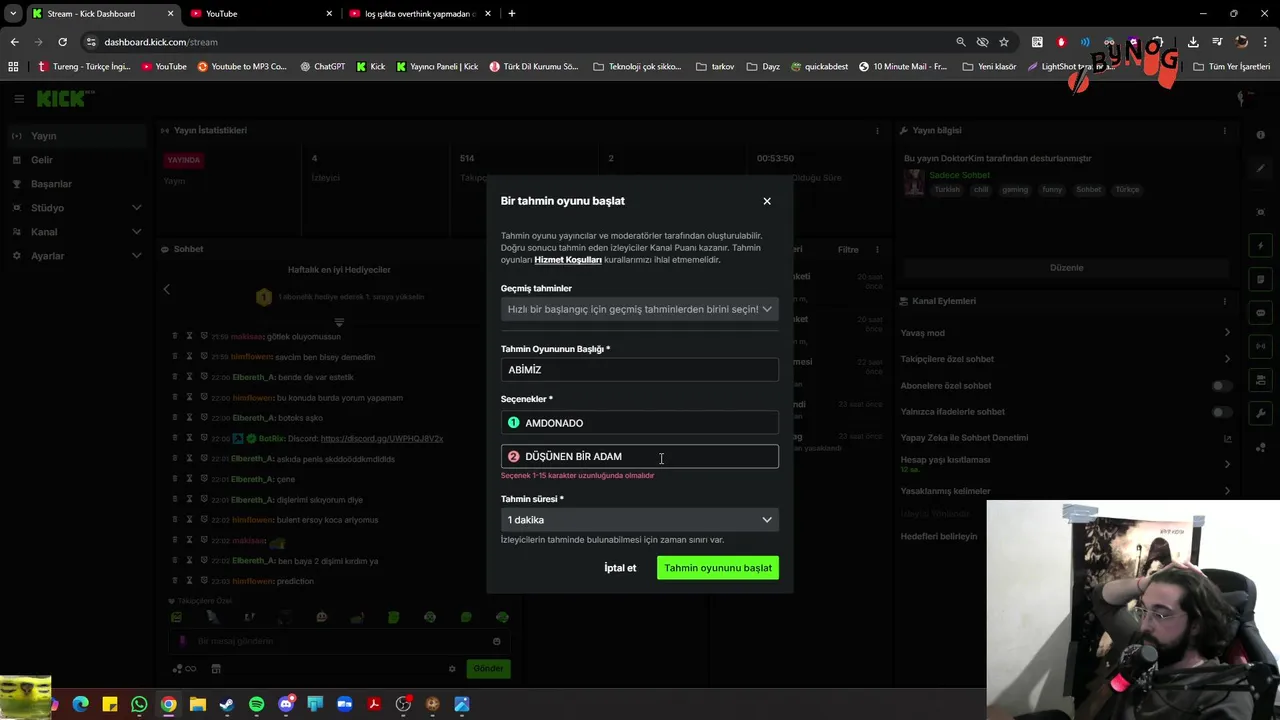Go back to previous page

[14, 42]
